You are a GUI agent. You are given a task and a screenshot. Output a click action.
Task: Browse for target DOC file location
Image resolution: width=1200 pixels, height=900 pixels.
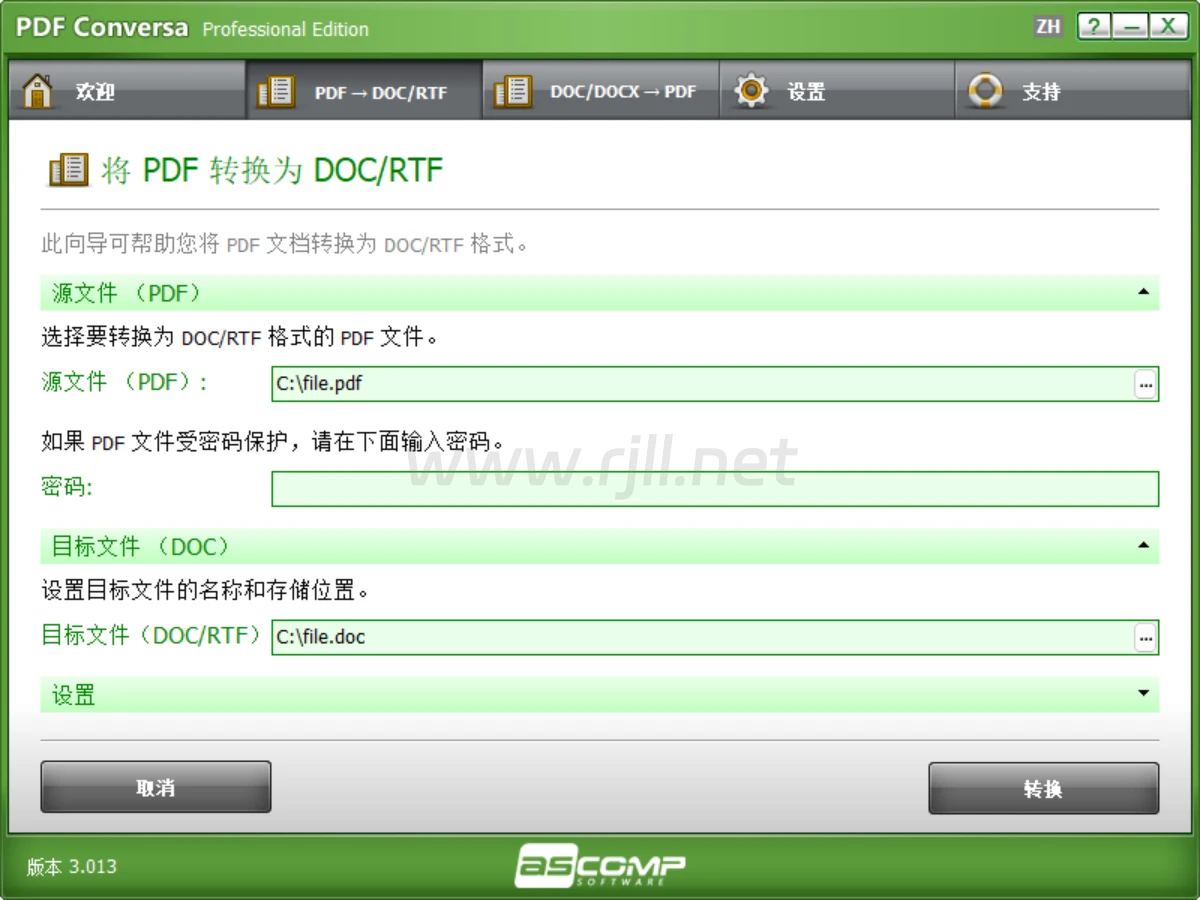pyautogui.click(x=1145, y=637)
